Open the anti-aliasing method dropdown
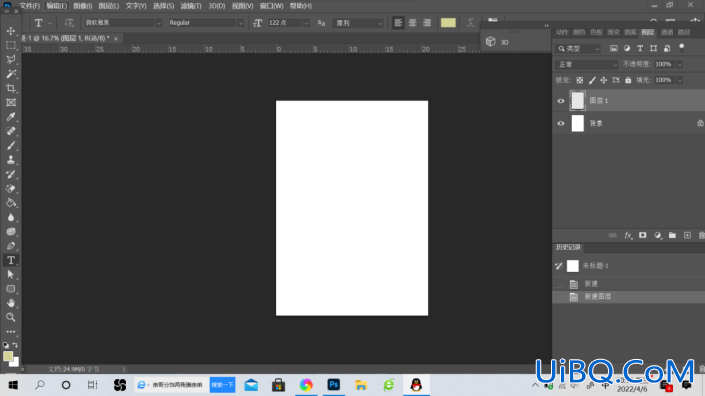Screen dimensions: 705x396 (358, 23)
